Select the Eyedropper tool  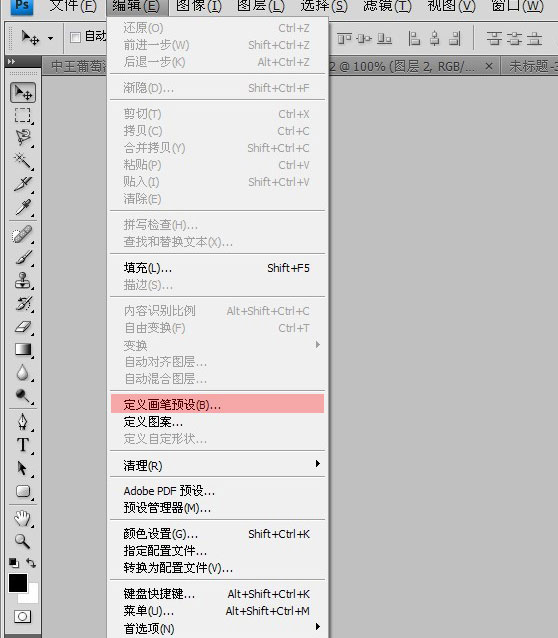(x=23, y=207)
